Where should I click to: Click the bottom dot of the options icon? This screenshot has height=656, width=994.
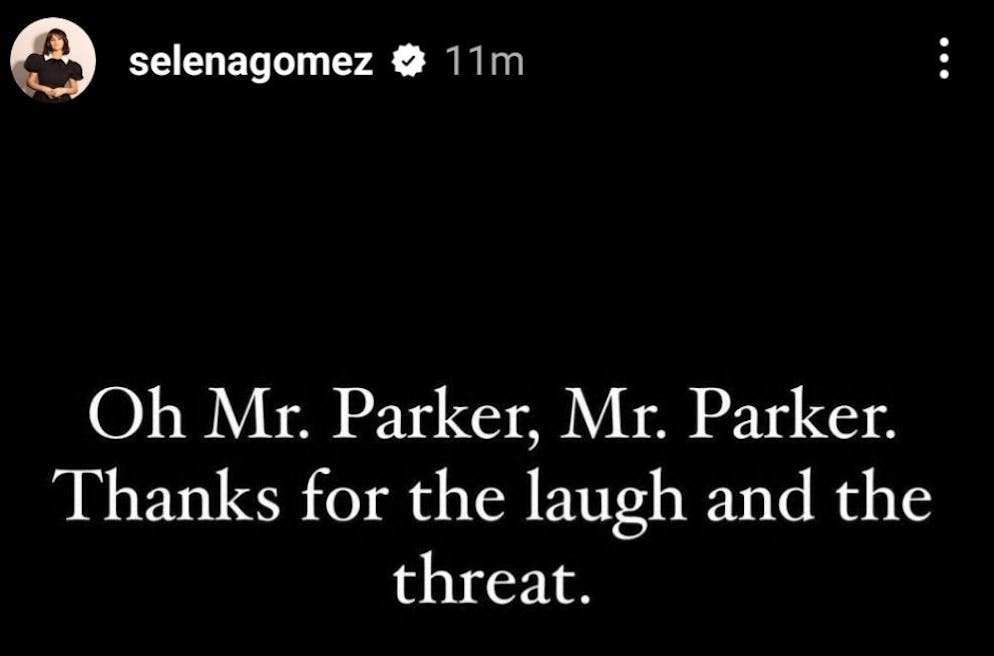click(943, 77)
